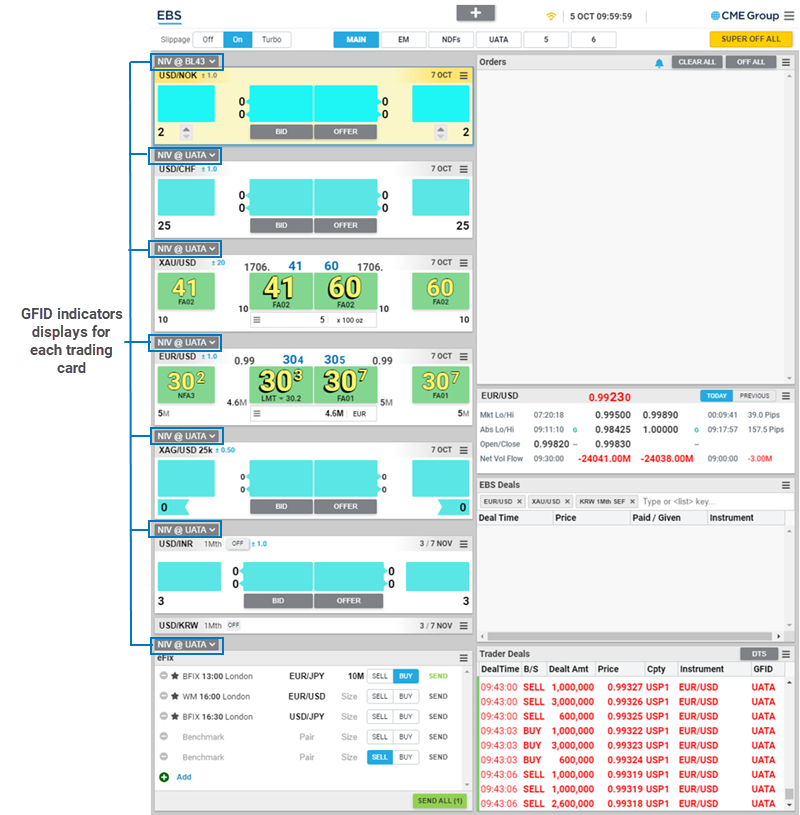Remove the BFIX 13:00 London row
This screenshot has width=800, height=815.
[x=163, y=676]
